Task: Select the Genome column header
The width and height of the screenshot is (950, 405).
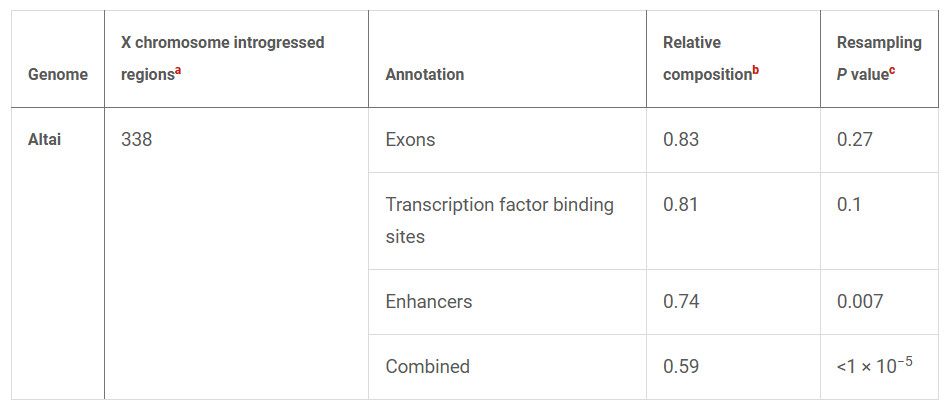Action: [x=58, y=75]
